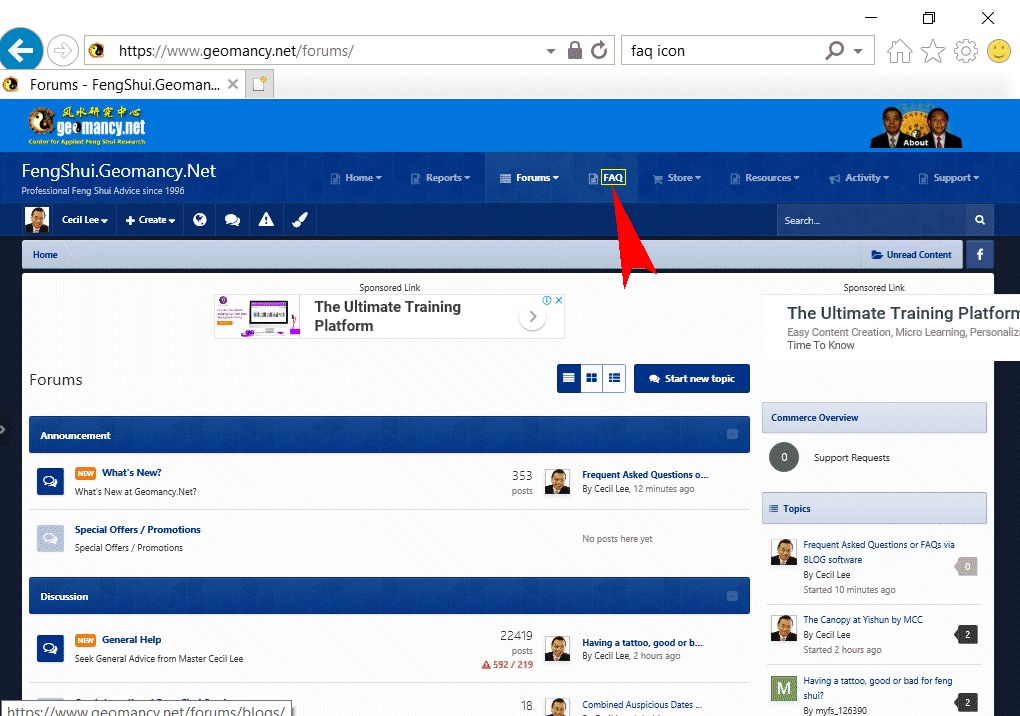Click the forum search magnifier button

[x=980, y=220]
